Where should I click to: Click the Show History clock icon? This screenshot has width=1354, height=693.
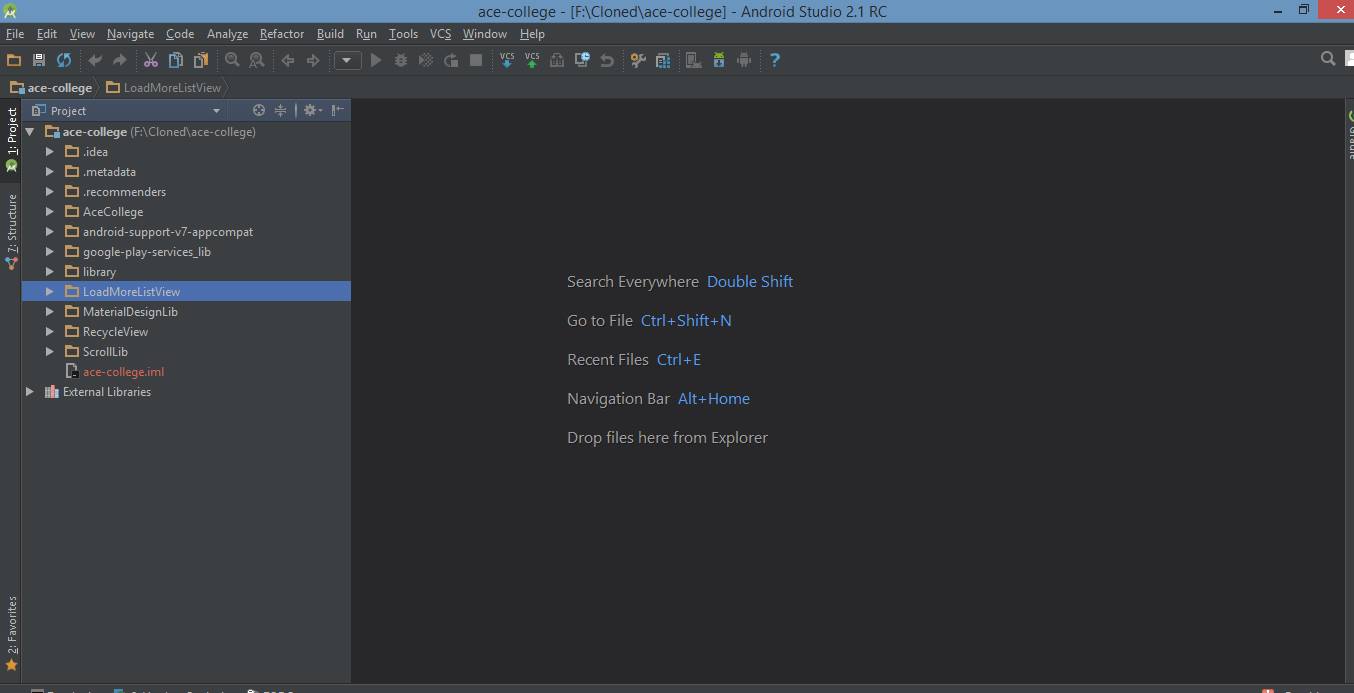582,60
